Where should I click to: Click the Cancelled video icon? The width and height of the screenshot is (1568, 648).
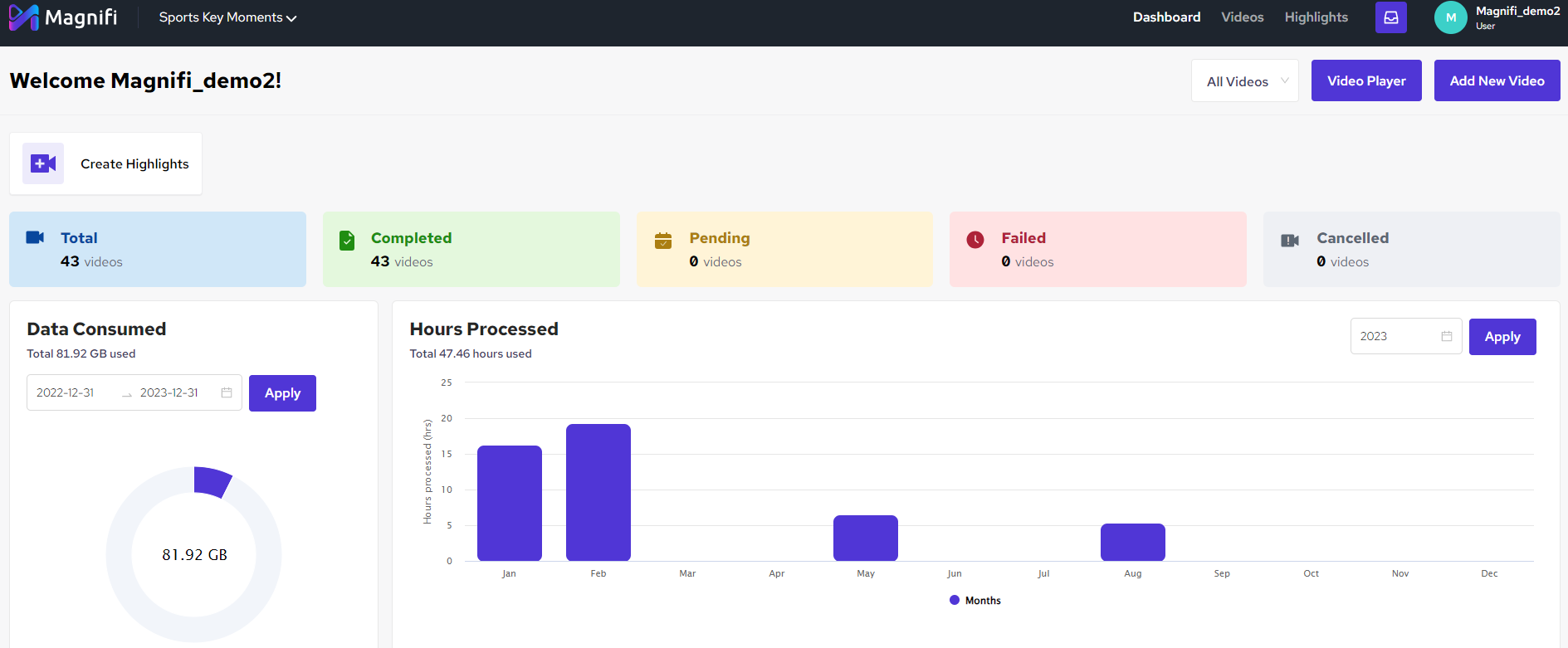pyautogui.click(x=1290, y=241)
